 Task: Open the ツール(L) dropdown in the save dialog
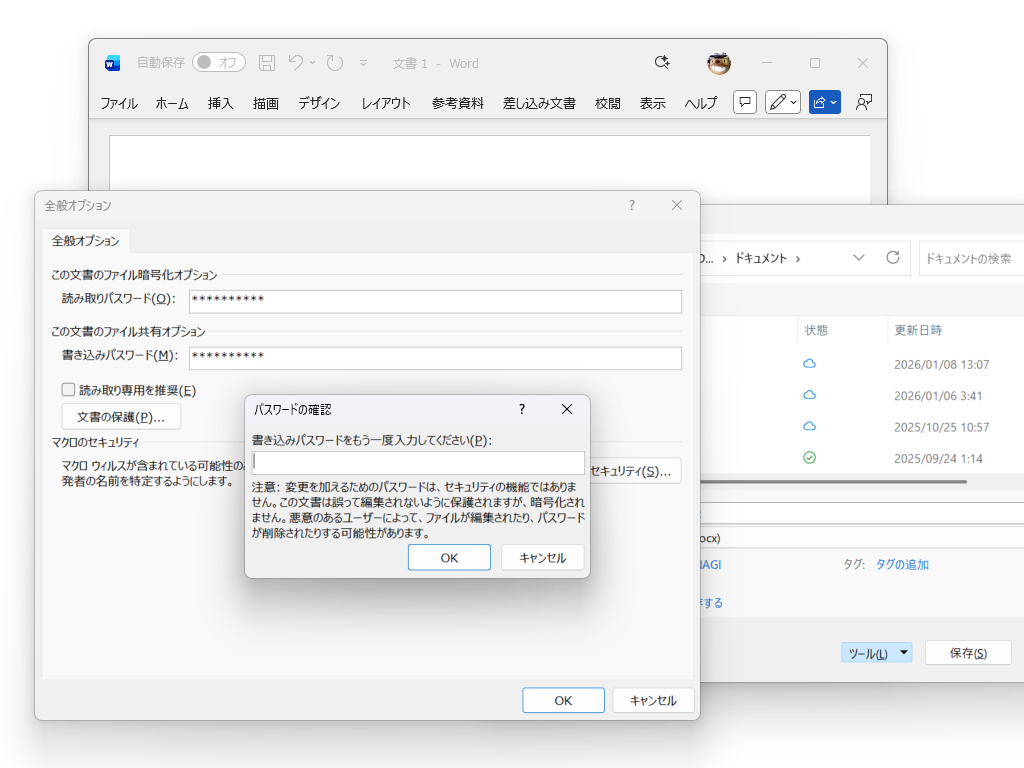tap(876, 652)
